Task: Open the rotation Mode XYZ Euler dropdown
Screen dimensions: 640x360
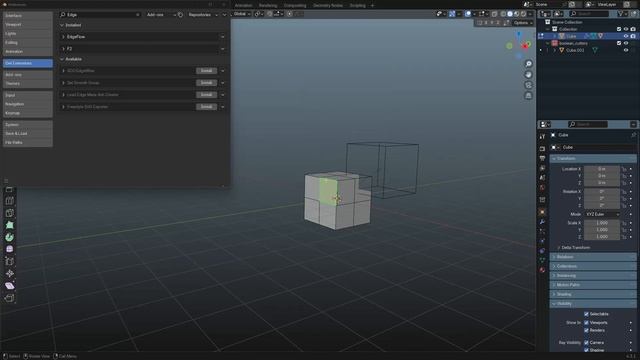Action: click(602, 214)
